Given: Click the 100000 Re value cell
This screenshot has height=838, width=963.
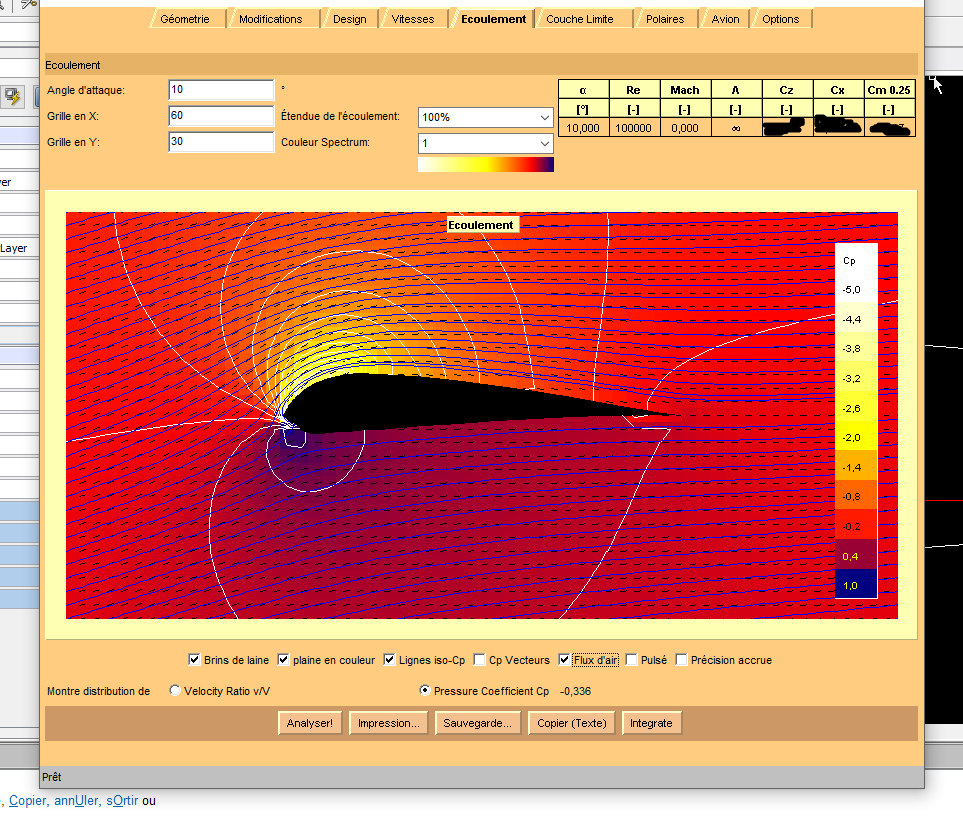Looking at the screenshot, I should [634, 128].
